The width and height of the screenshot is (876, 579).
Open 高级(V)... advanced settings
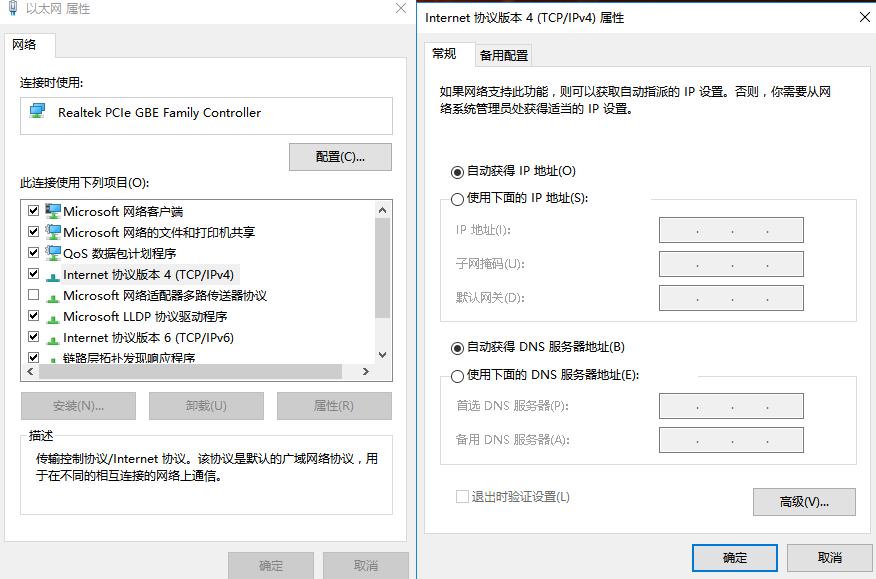(x=803, y=501)
